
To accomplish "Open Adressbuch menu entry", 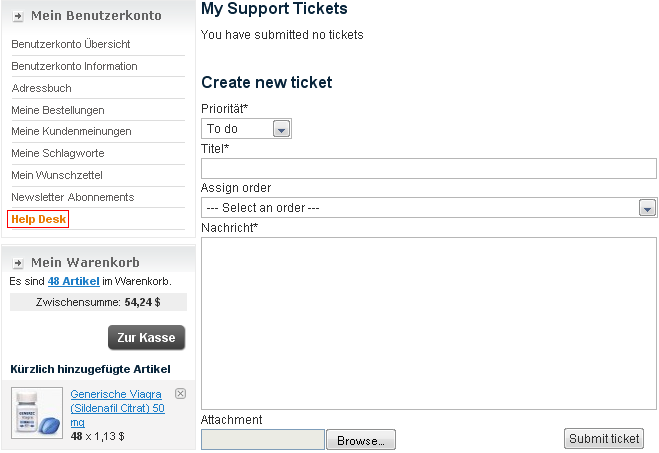I will pos(42,88).
